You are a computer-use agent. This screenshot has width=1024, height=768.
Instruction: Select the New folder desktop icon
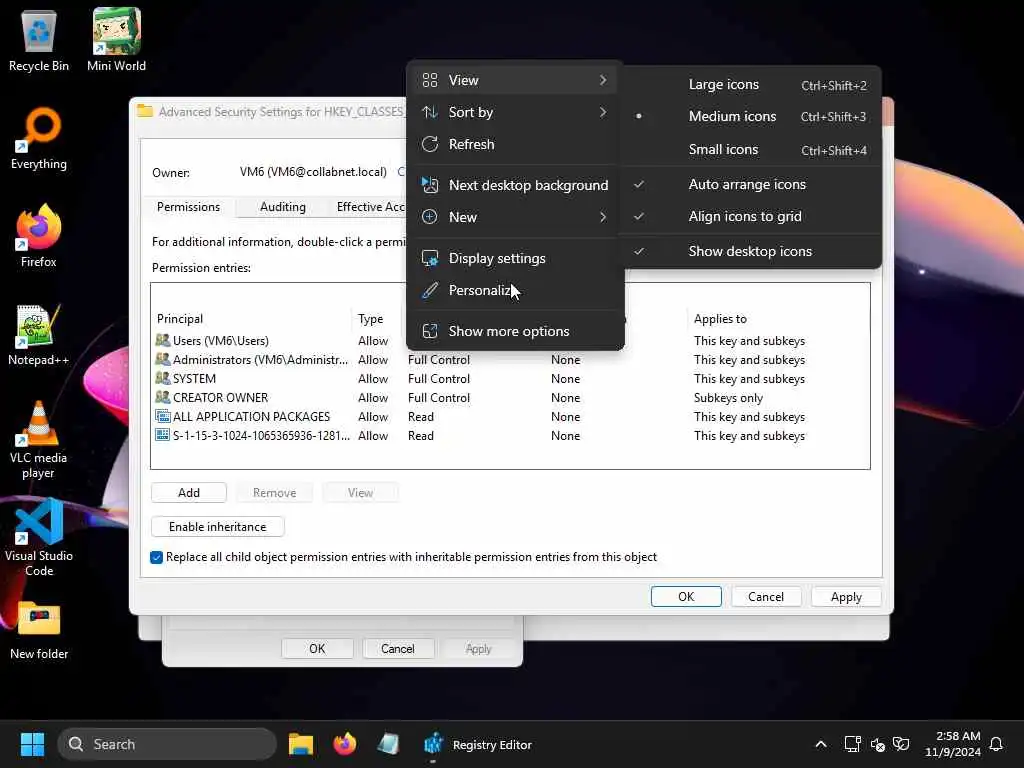click(x=39, y=630)
